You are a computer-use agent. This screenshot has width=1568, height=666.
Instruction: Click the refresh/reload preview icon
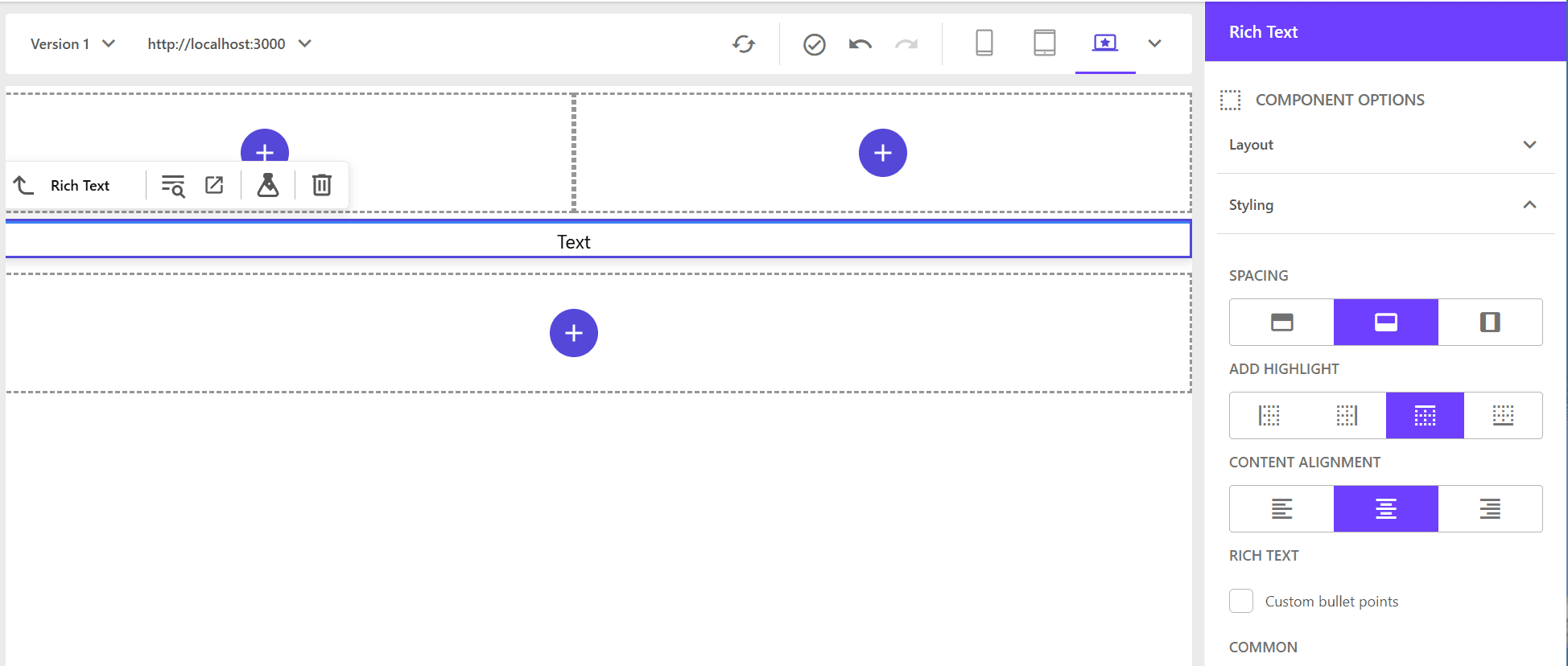click(x=744, y=44)
